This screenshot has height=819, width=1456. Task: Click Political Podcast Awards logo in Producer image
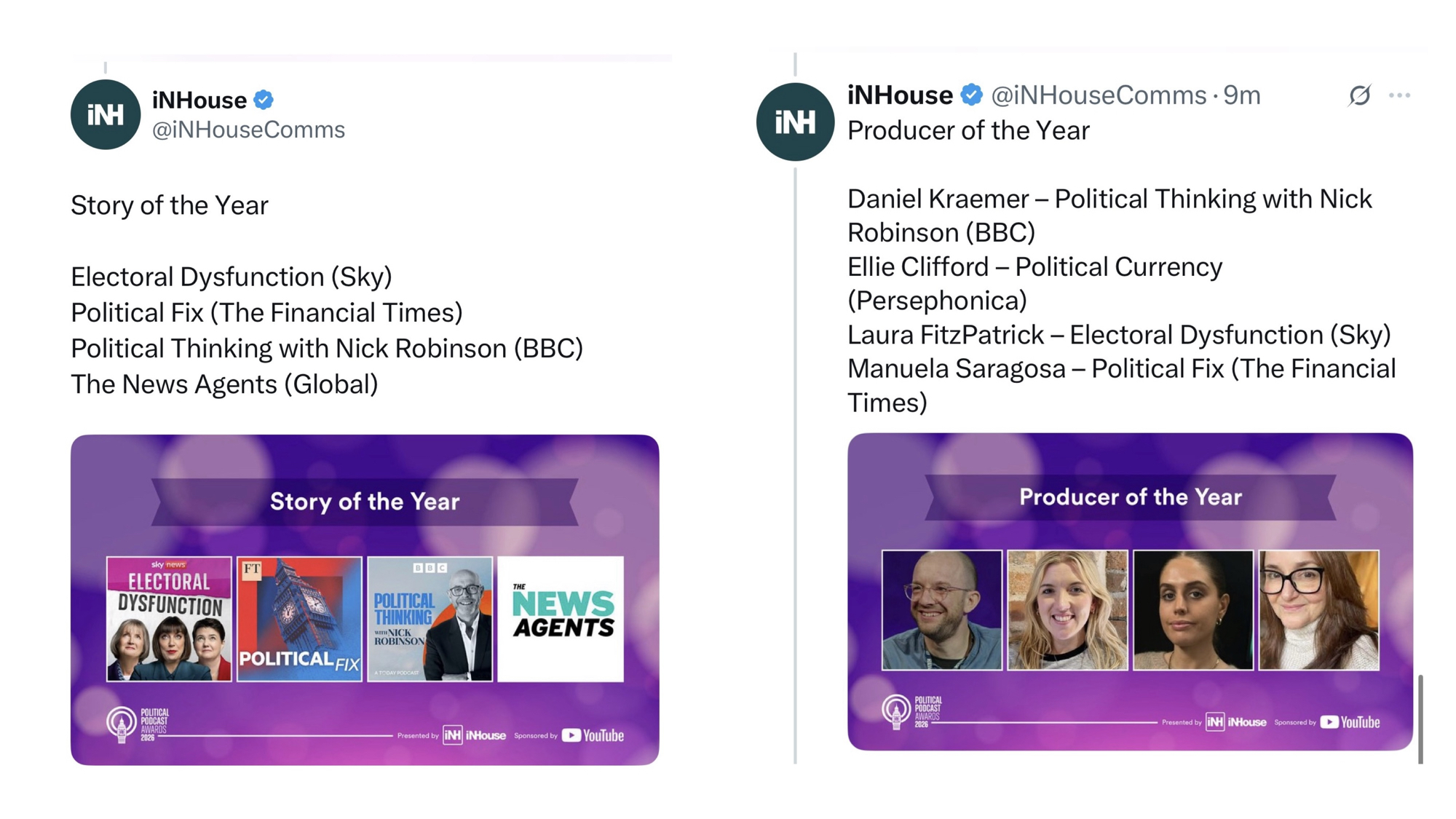coord(911,711)
